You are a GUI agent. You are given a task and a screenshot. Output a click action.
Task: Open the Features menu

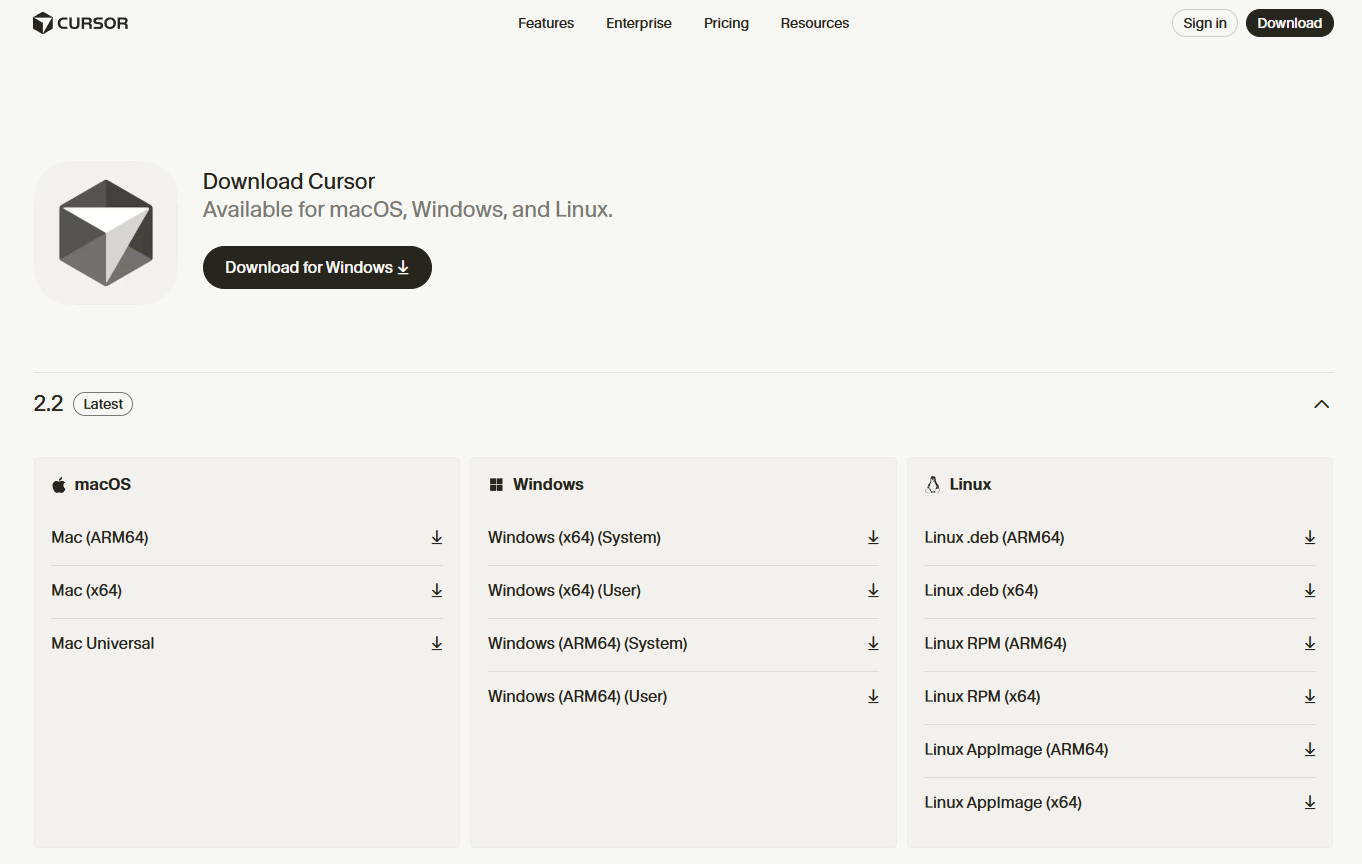click(x=546, y=23)
